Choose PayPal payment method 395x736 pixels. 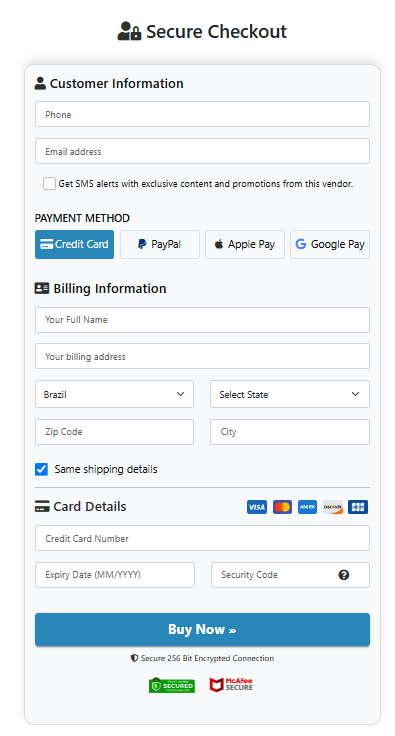(x=160, y=244)
